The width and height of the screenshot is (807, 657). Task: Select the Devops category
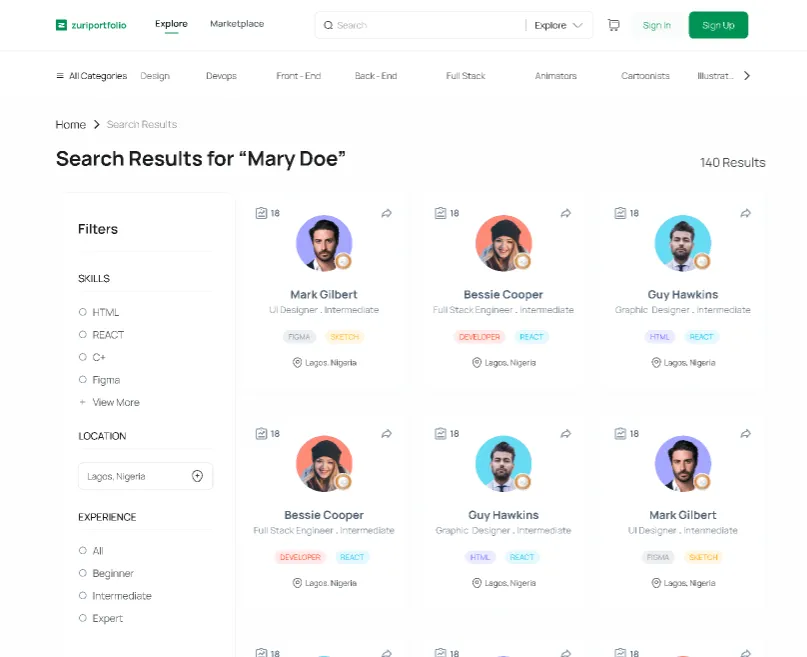point(221,76)
